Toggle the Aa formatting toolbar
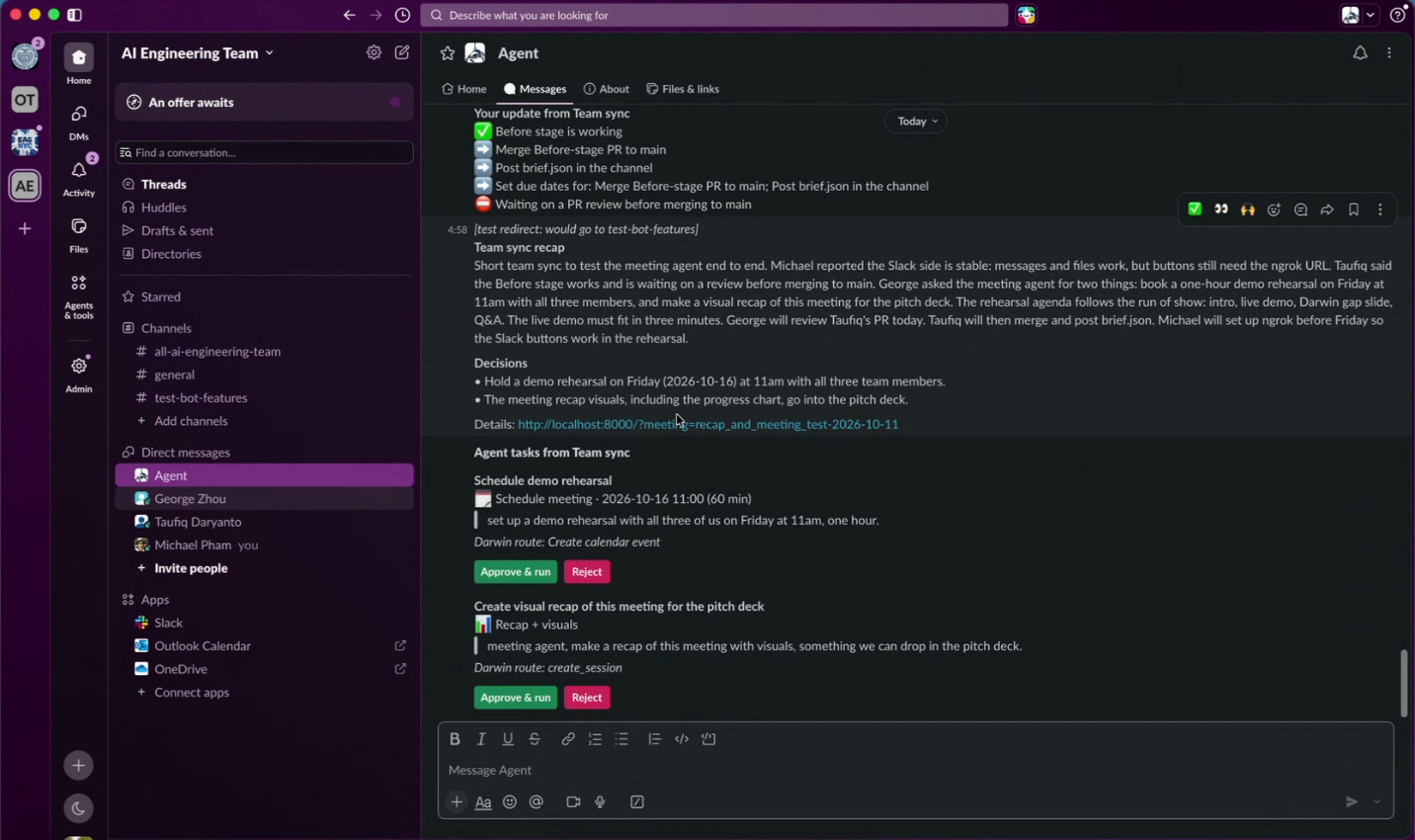1415x840 pixels. pos(483,802)
